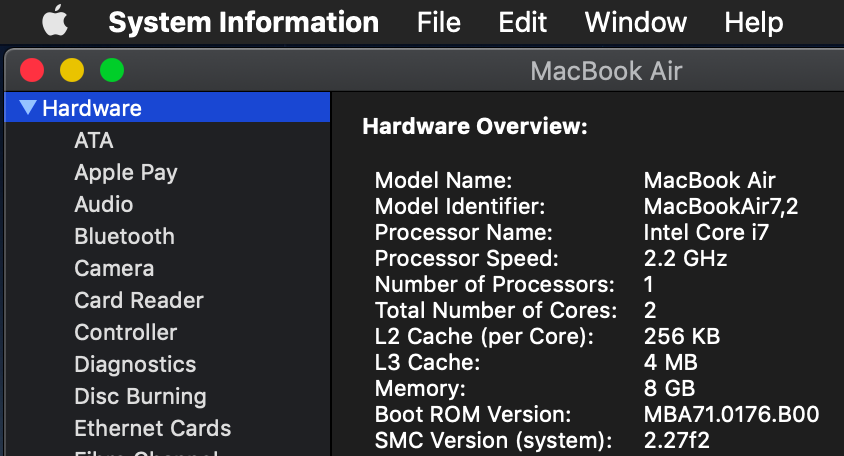Click the MacBook Air model name value
The height and width of the screenshot is (456, 844).
[x=709, y=180]
